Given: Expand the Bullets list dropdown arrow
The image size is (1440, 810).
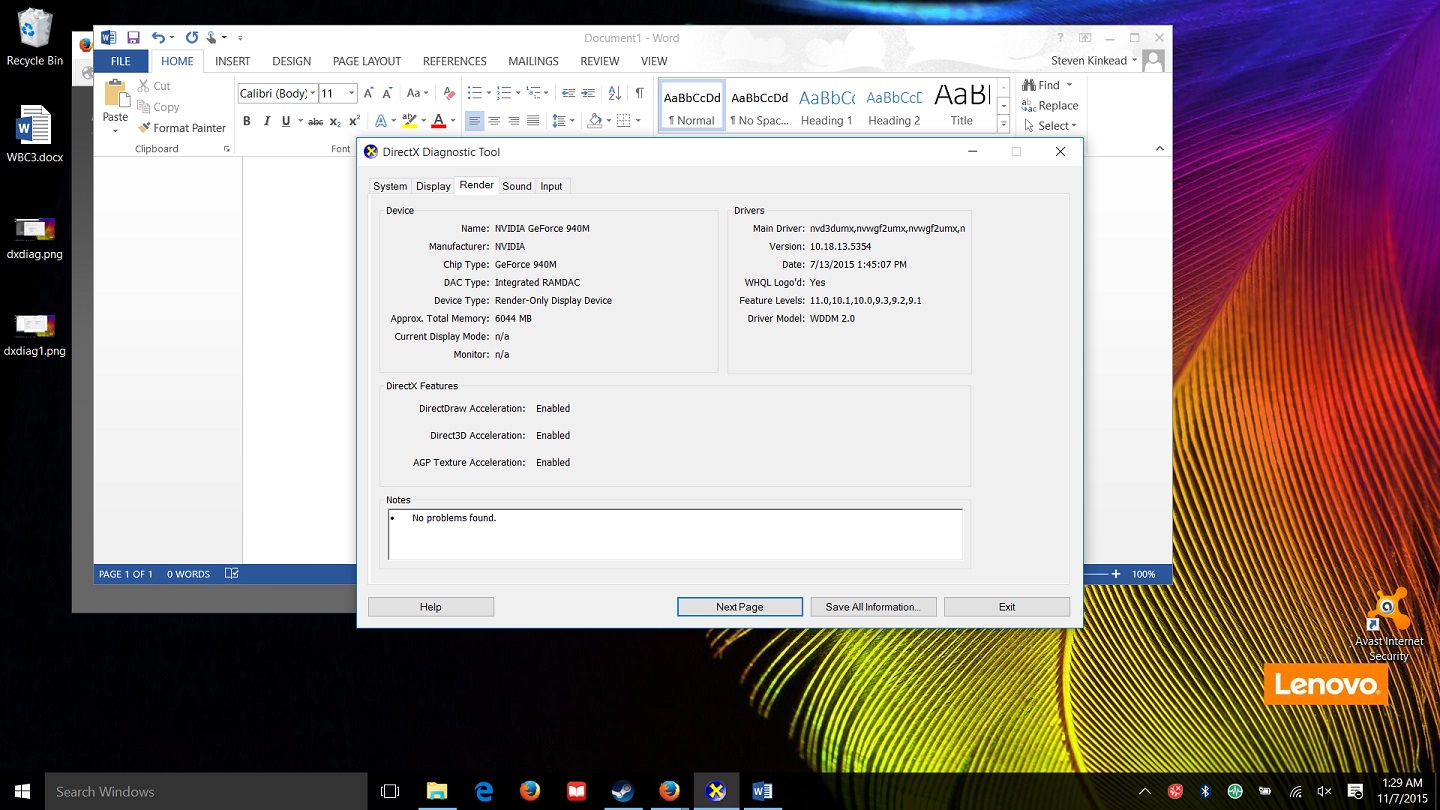Looking at the screenshot, I should point(487,93).
